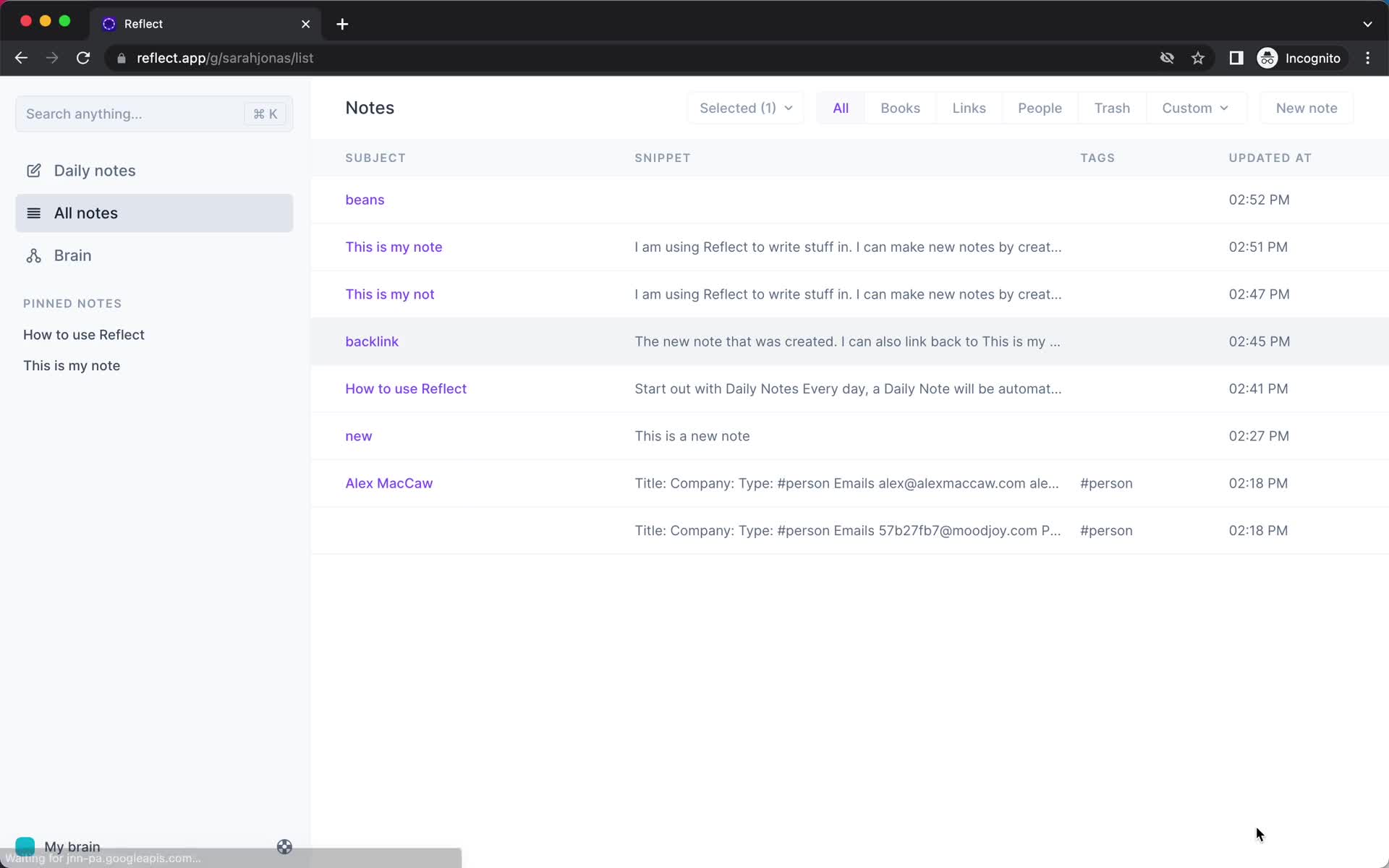The height and width of the screenshot is (868, 1389).
Task: Switch to the All filter tab
Action: pos(841,108)
